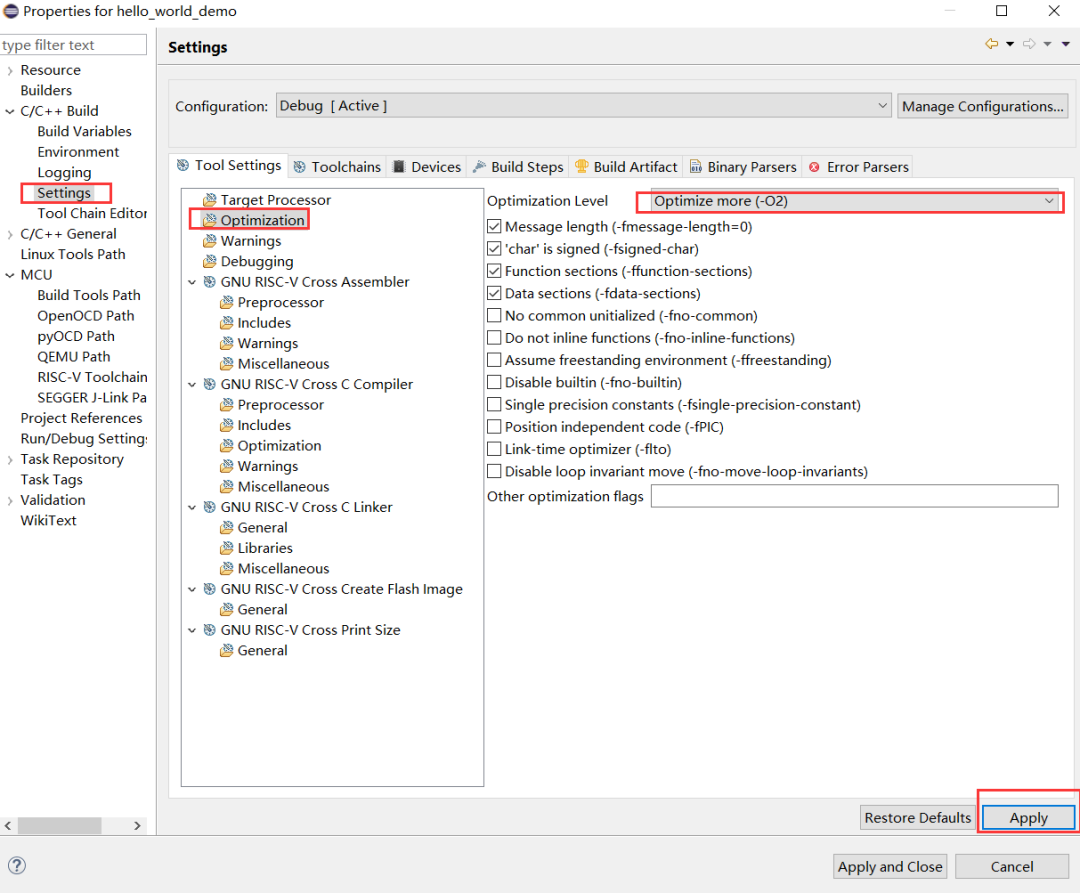Click the sidebar horizontal scrollbar thumb

[59, 825]
